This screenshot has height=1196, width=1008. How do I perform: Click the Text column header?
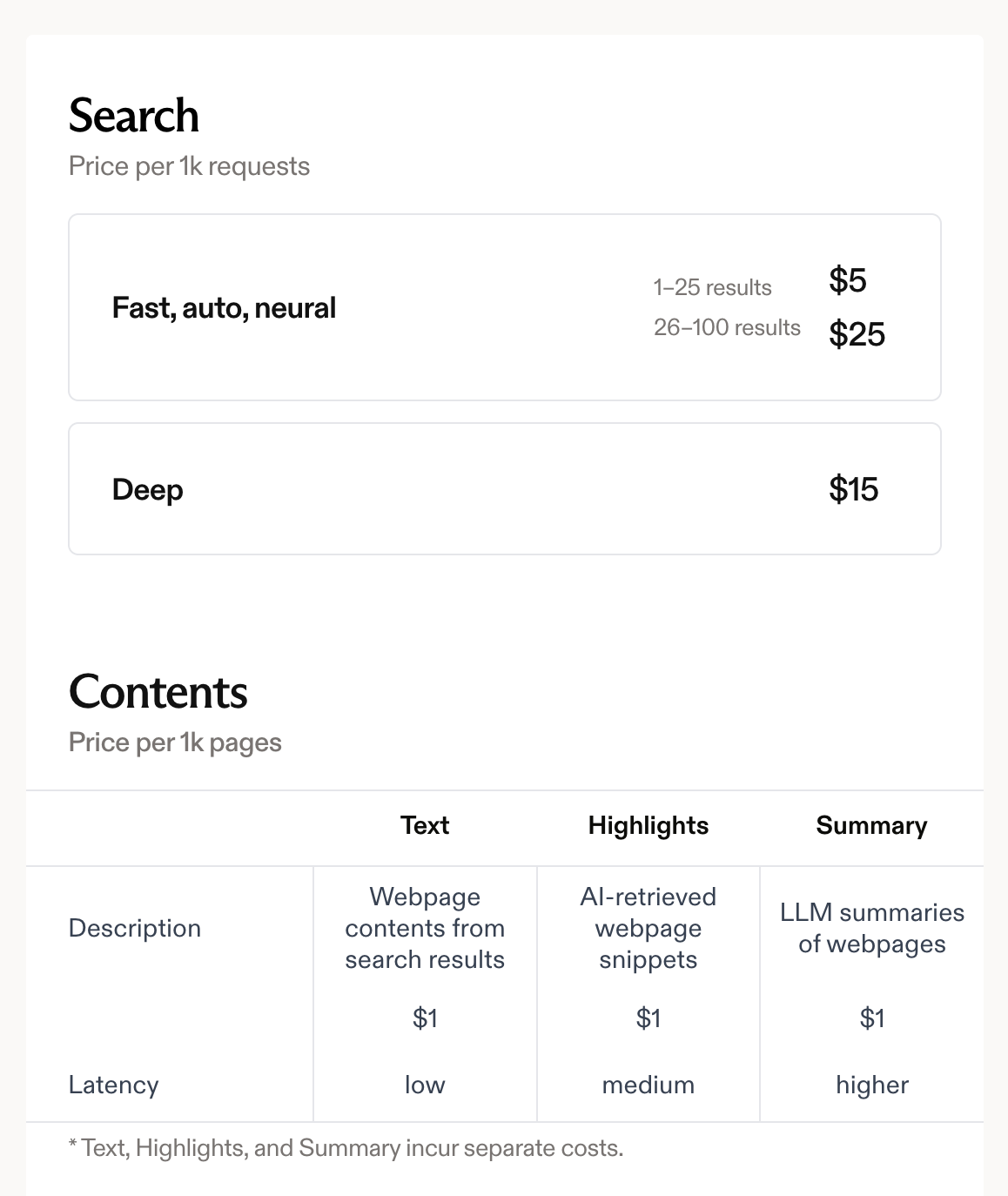click(425, 825)
